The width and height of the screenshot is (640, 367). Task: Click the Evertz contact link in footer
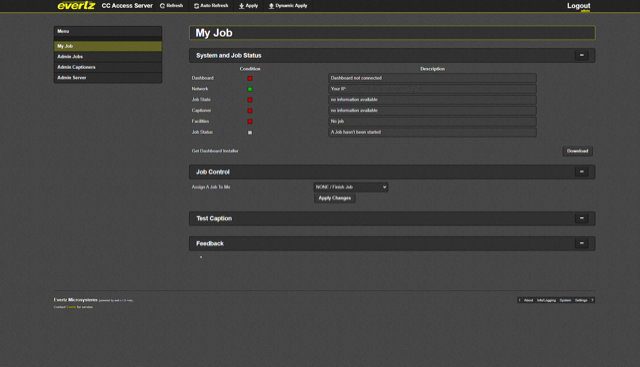(x=71, y=307)
